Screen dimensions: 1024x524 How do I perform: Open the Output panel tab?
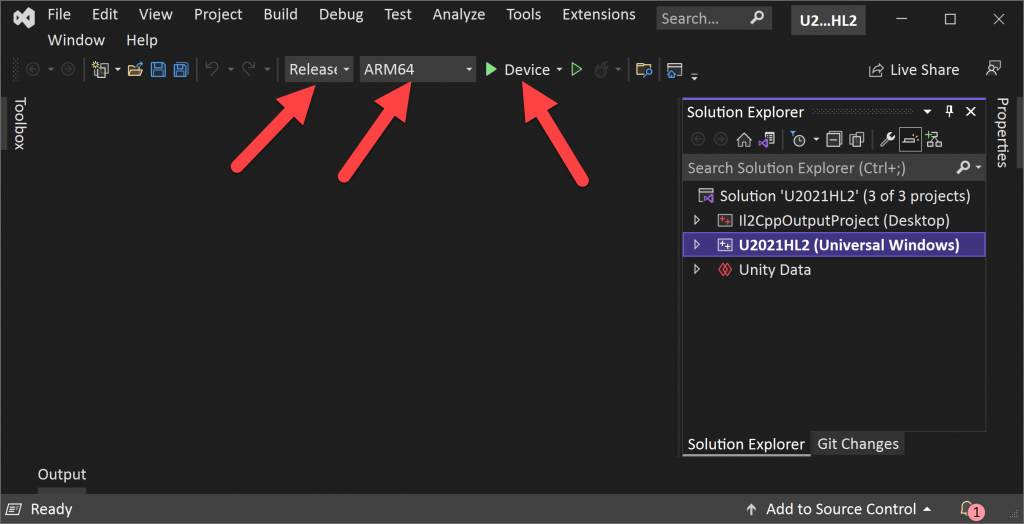coord(61,474)
